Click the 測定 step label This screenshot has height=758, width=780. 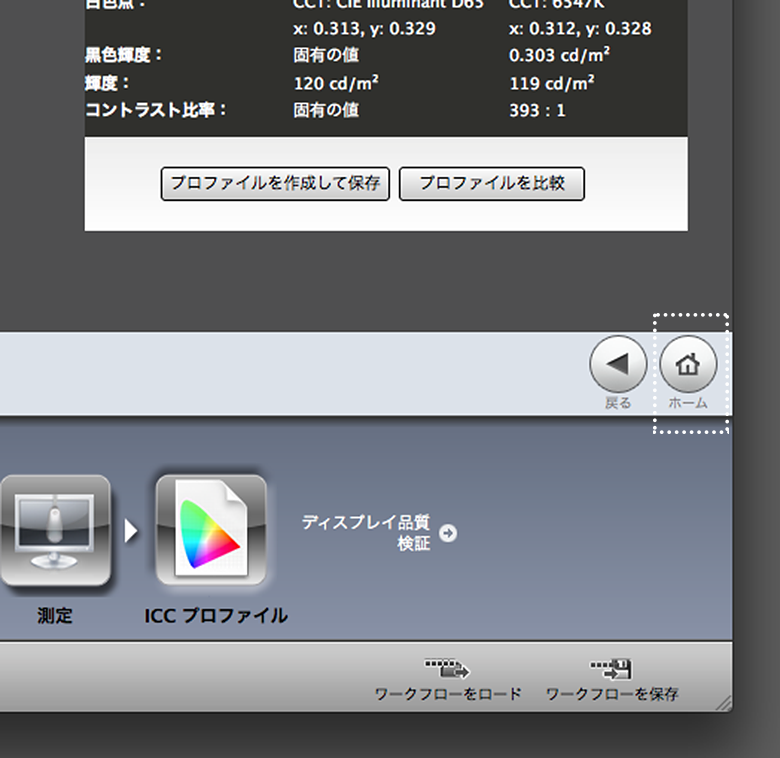click(55, 616)
